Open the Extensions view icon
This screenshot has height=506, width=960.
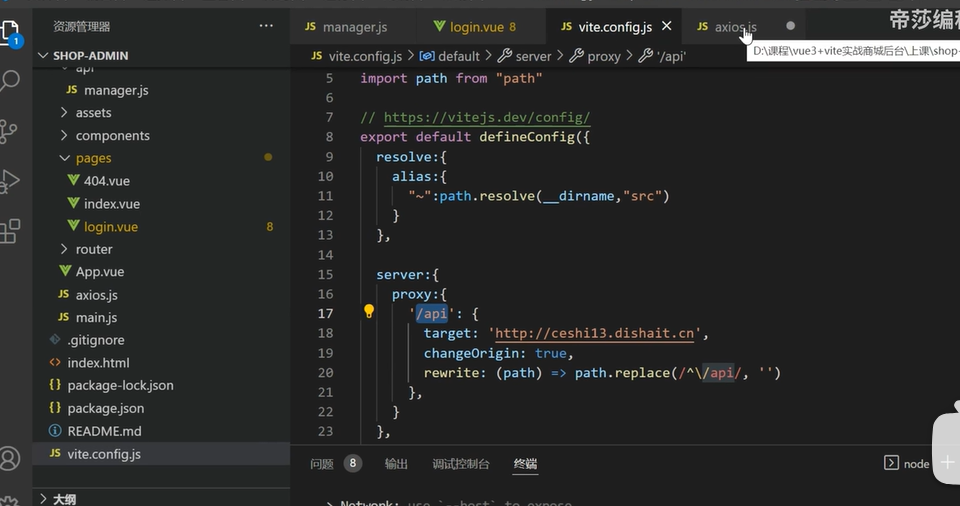[x=11, y=231]
